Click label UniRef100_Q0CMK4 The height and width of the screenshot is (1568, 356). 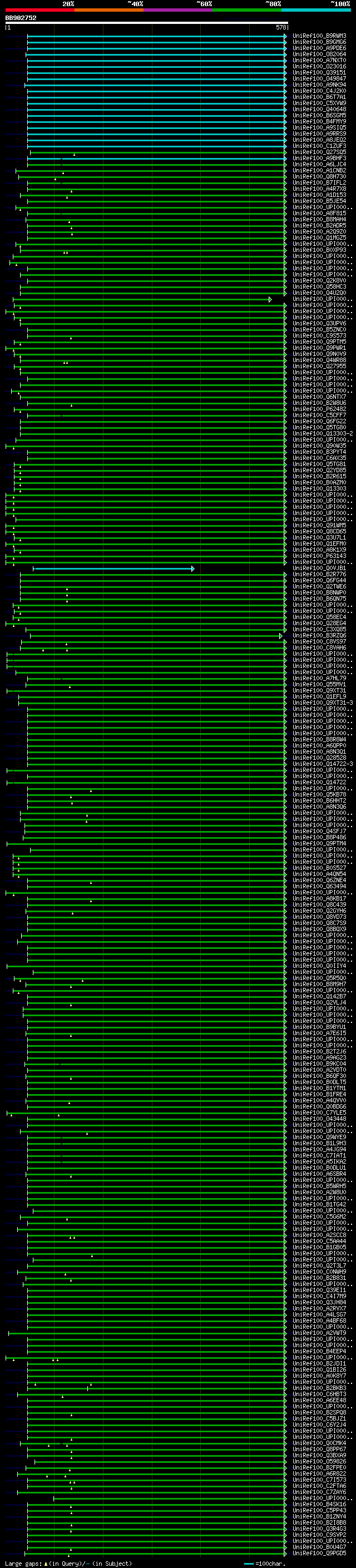319,1443
